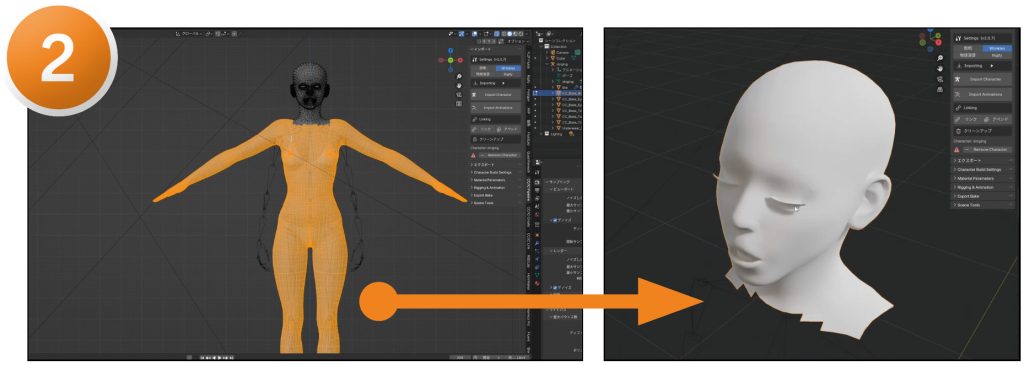Viewport: 1024px width, 365px height.
Task: Expand Scene Tools in left panel
Action: coord(496,203)
